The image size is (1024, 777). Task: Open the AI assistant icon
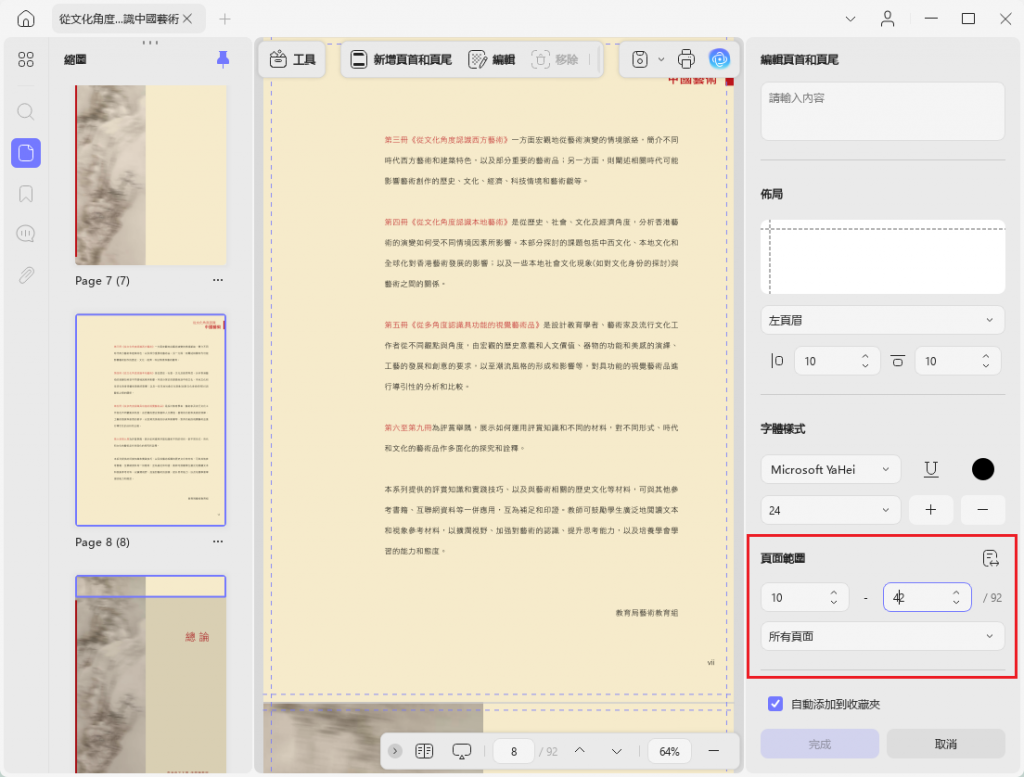[x=720, y=59]
